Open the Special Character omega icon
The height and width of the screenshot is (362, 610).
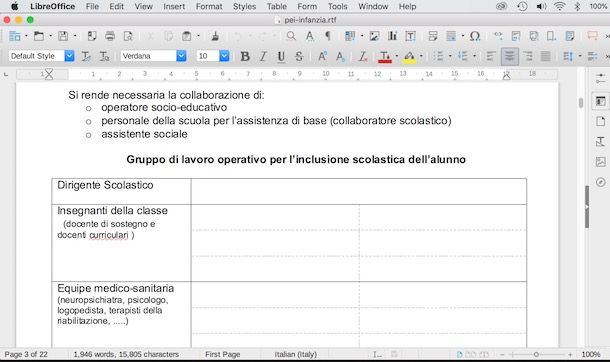475,36
